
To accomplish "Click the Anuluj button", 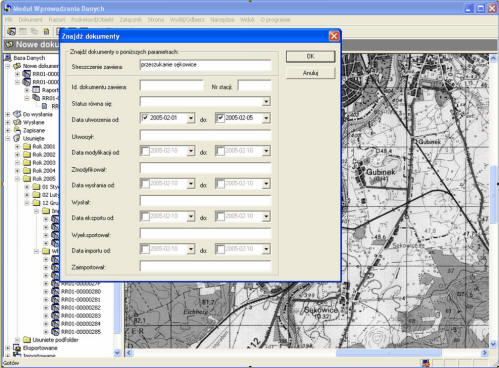I will point(310,73).
